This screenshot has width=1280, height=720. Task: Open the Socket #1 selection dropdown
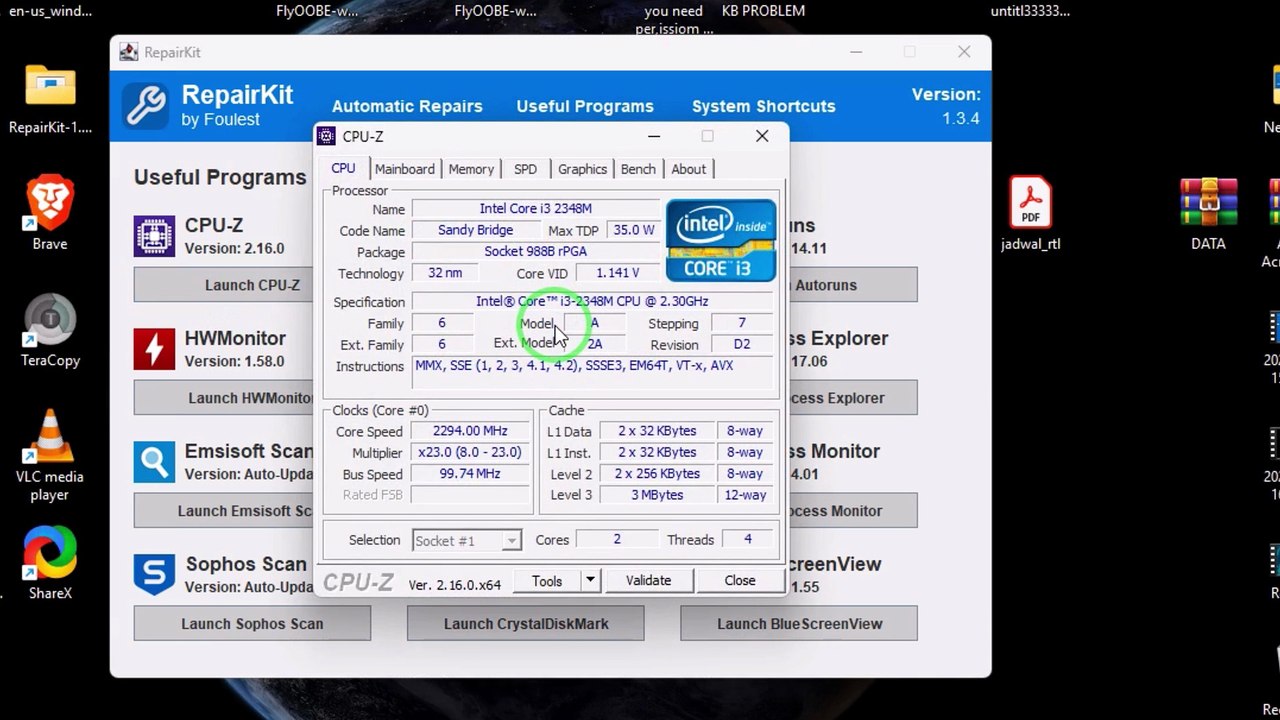(x=467, y=541)
